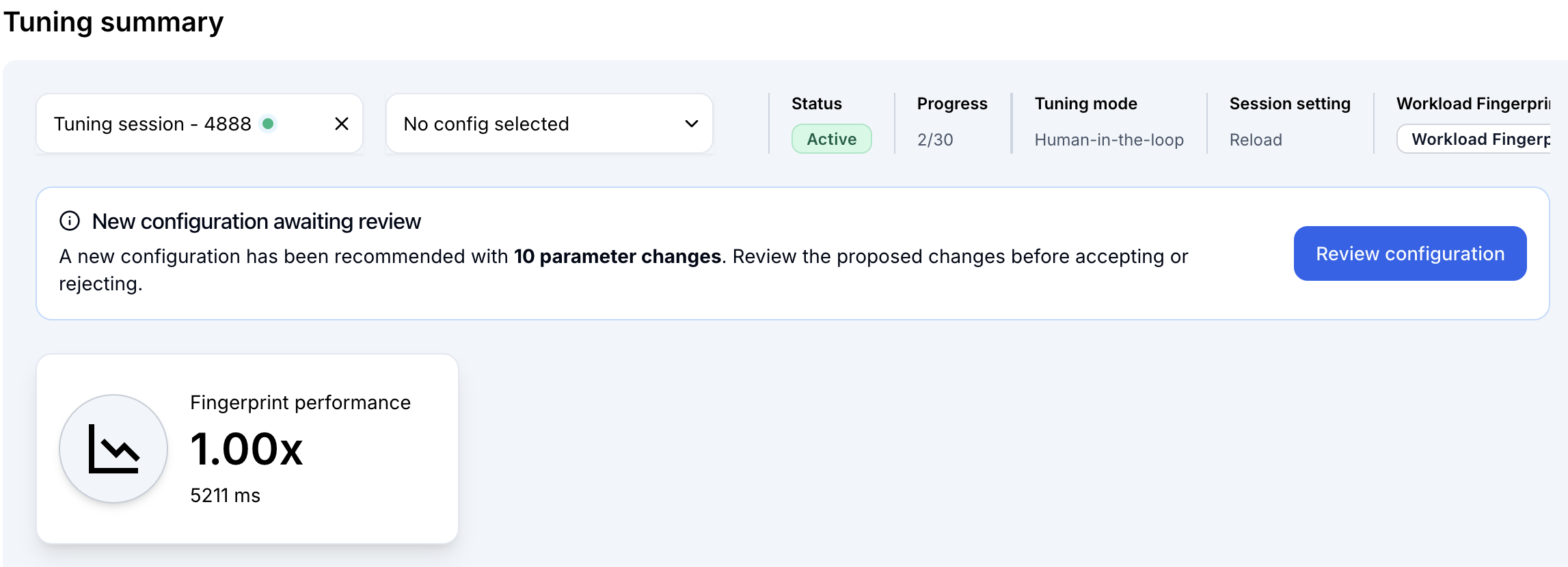Open the Tuning session - 4888 selector
The image size is (1568, 567).
click(152, 124)
